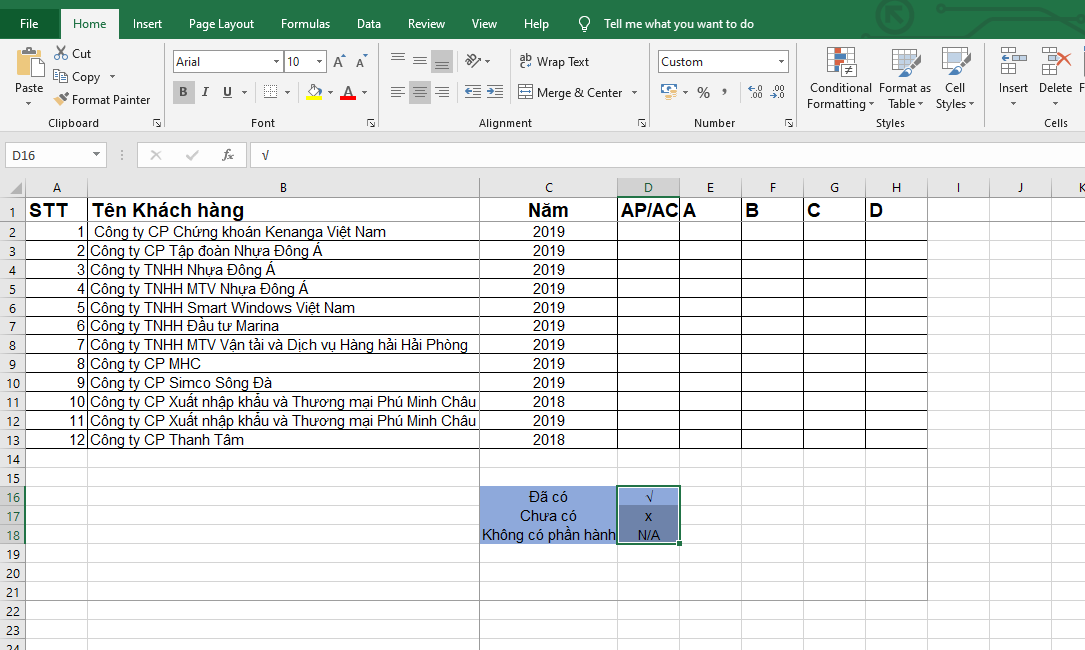Click Tell me what you want to do
The height and width of the screenshot is (650, 1085).
pyautogui.click(x=678, y=24)
